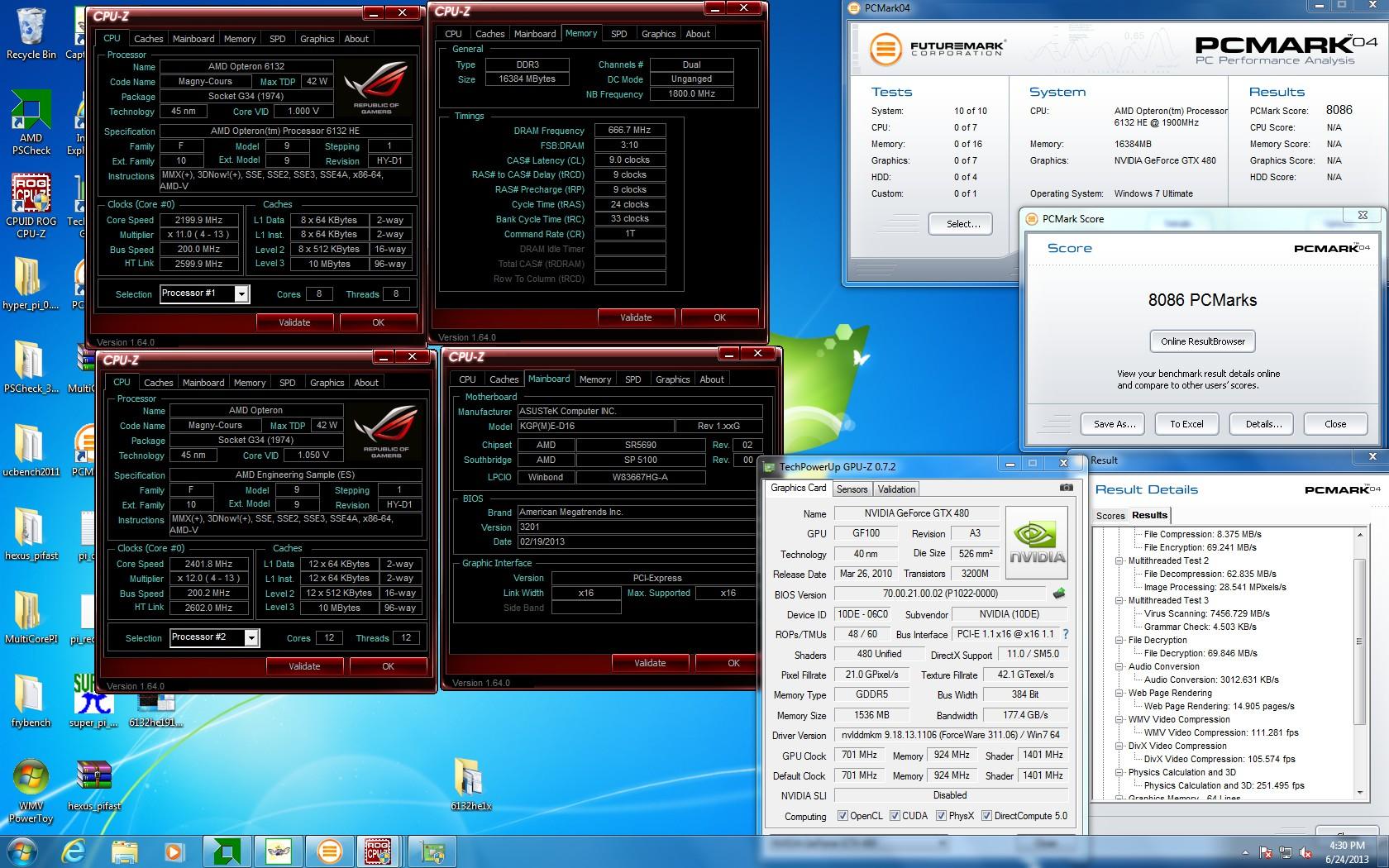
Task: Open Graphics tab in CPU-Z Mainboard window
Action: [672, 379]
